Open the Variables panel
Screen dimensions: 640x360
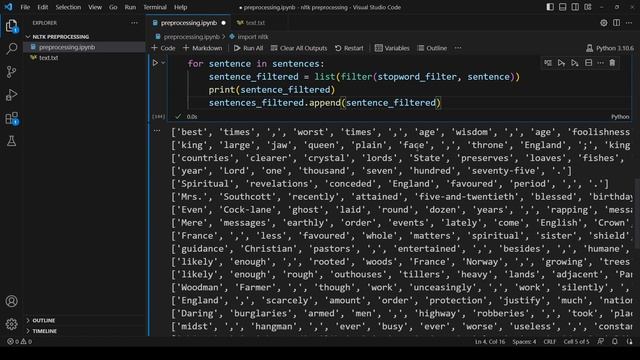(392, 48)
